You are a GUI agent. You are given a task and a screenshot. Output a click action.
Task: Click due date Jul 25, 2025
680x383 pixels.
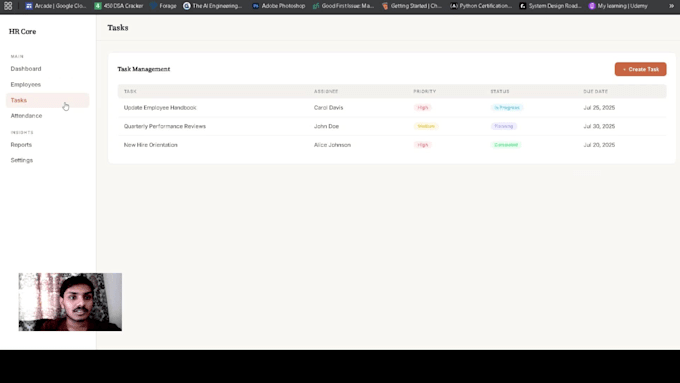(599, 108)
